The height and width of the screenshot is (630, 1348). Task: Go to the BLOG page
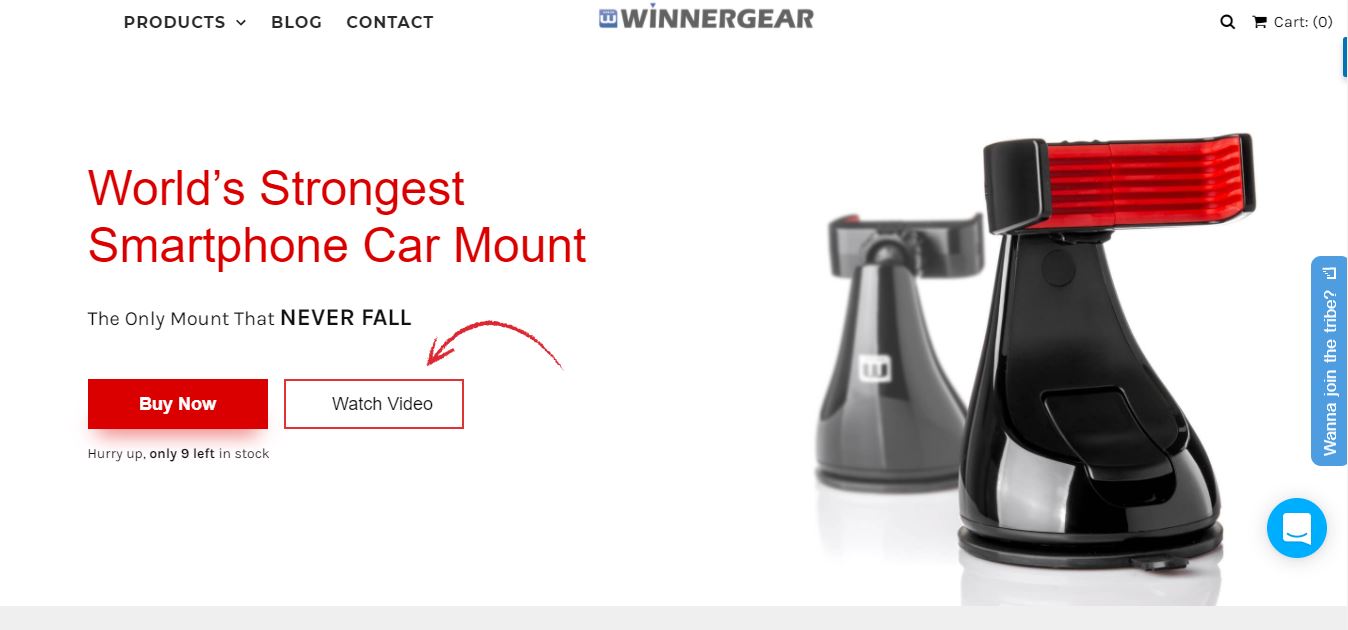click(x=296, y=22)
